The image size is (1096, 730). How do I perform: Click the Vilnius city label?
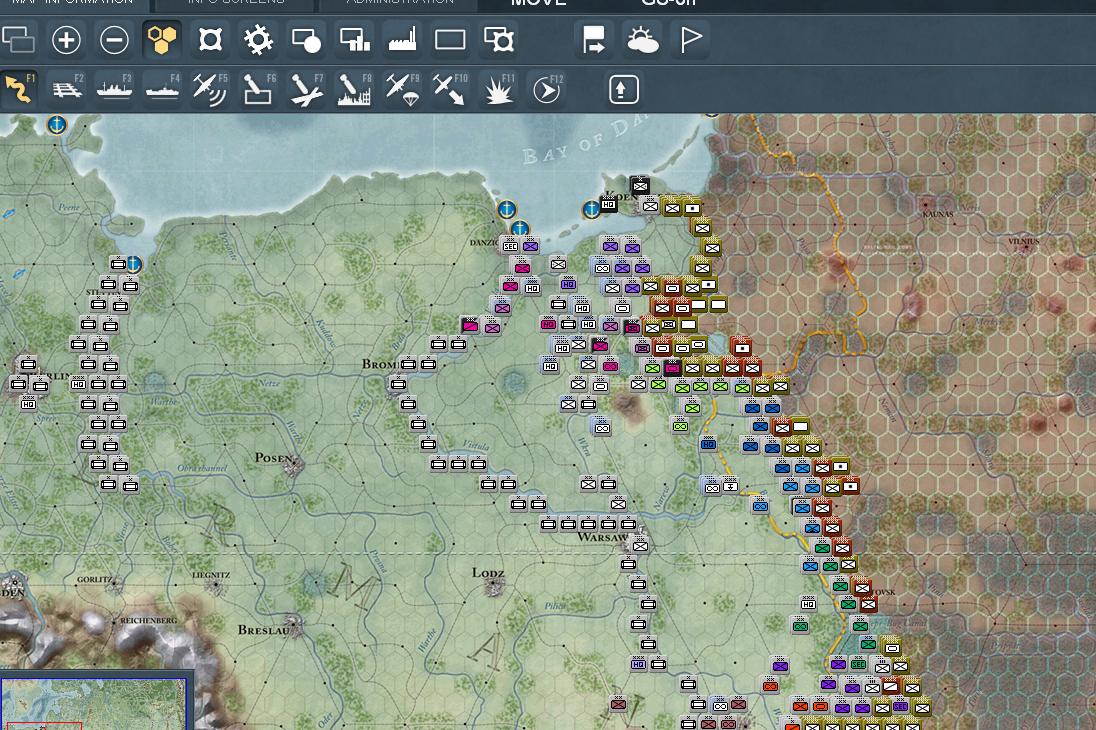(x=1023, y=241)
